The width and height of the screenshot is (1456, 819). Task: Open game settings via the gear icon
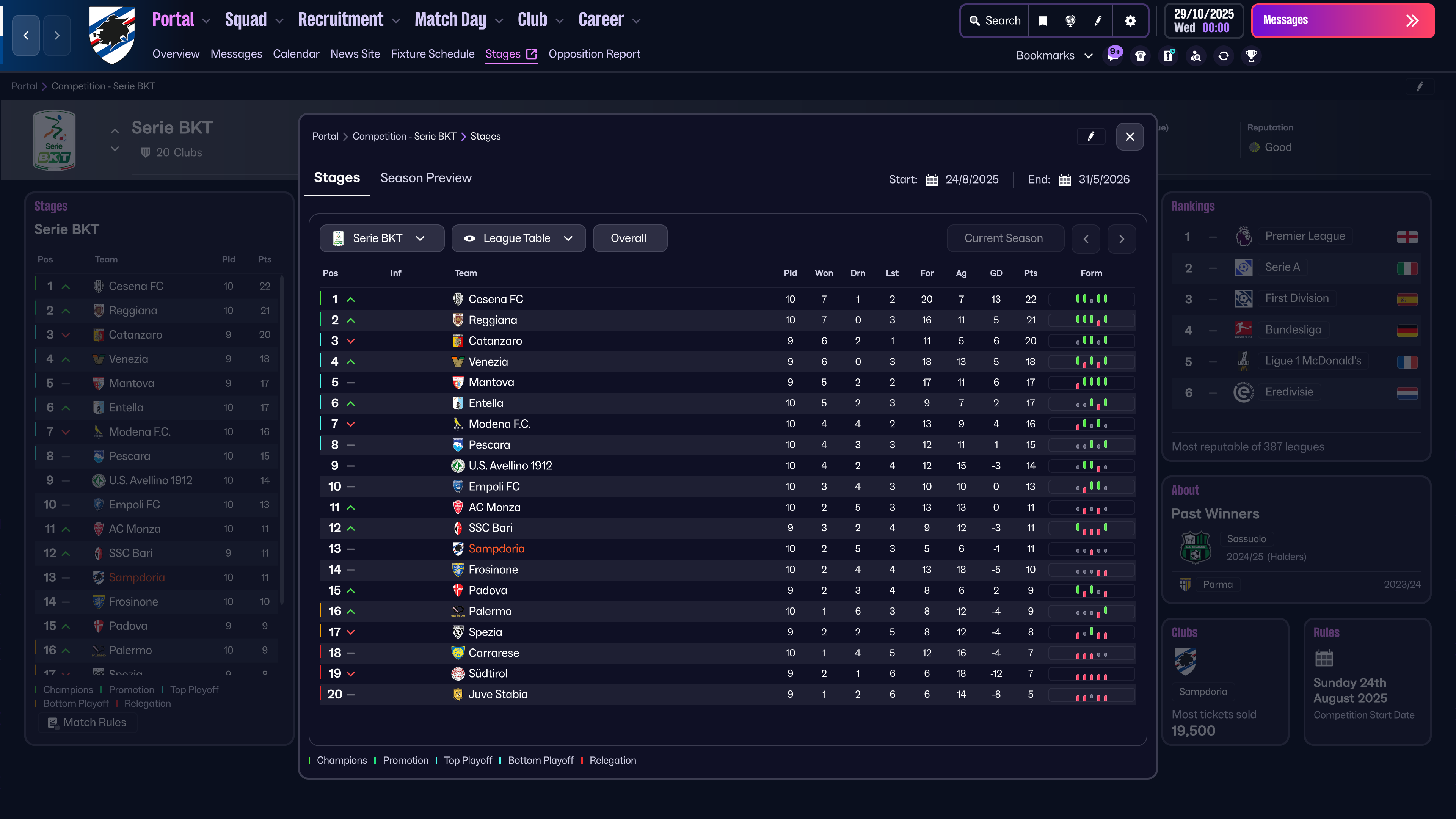click(x=1130, y=20)
